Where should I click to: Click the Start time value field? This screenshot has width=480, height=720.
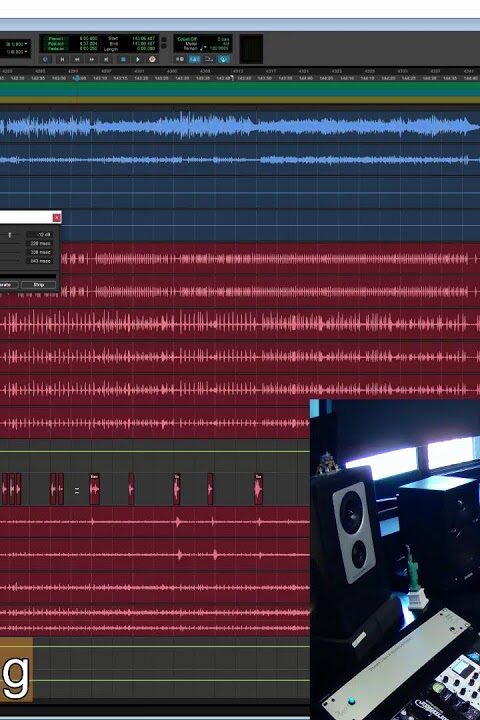[x=143, y=39]
